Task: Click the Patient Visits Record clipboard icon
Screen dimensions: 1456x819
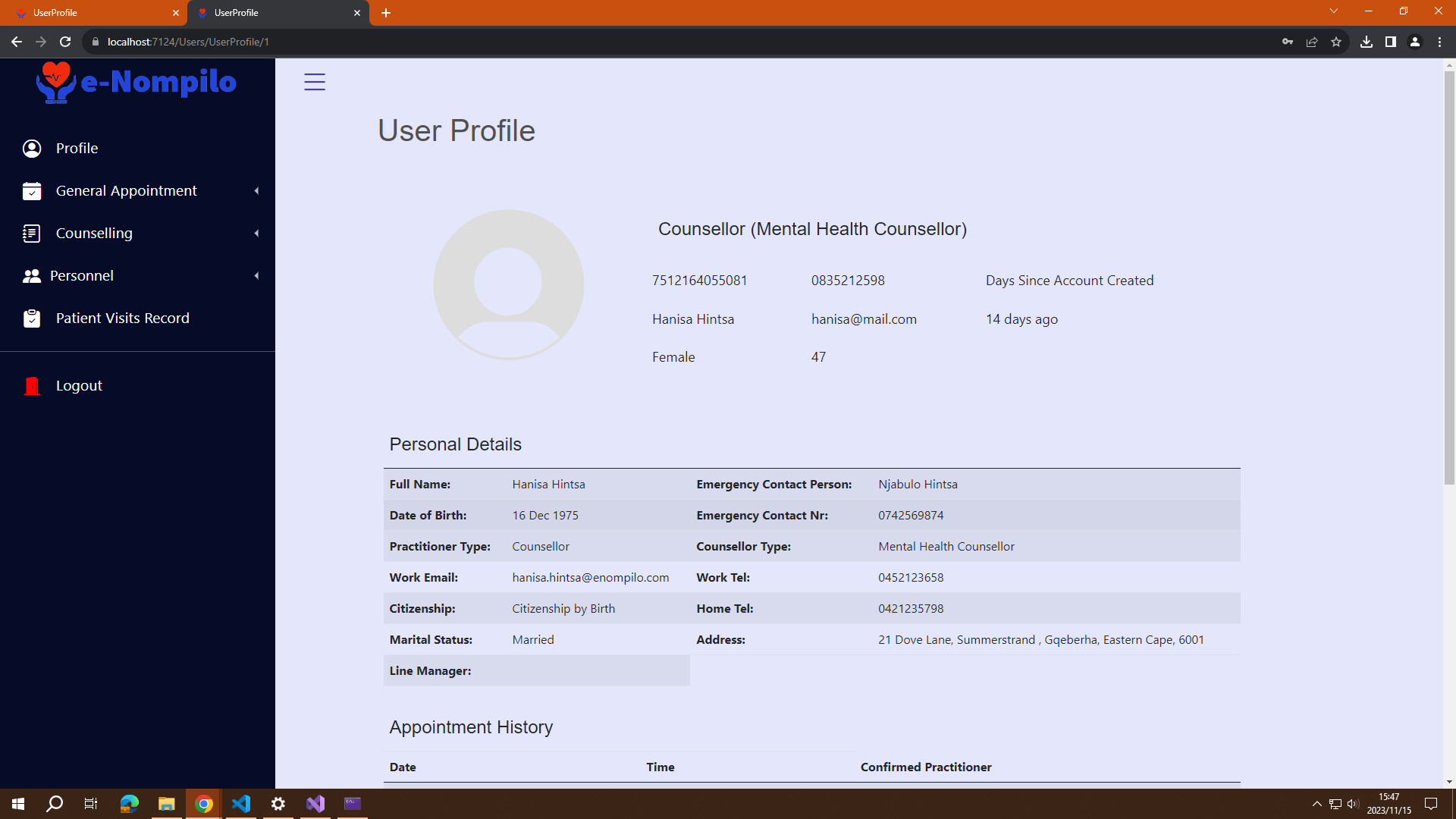Action: tap(32, 318)
